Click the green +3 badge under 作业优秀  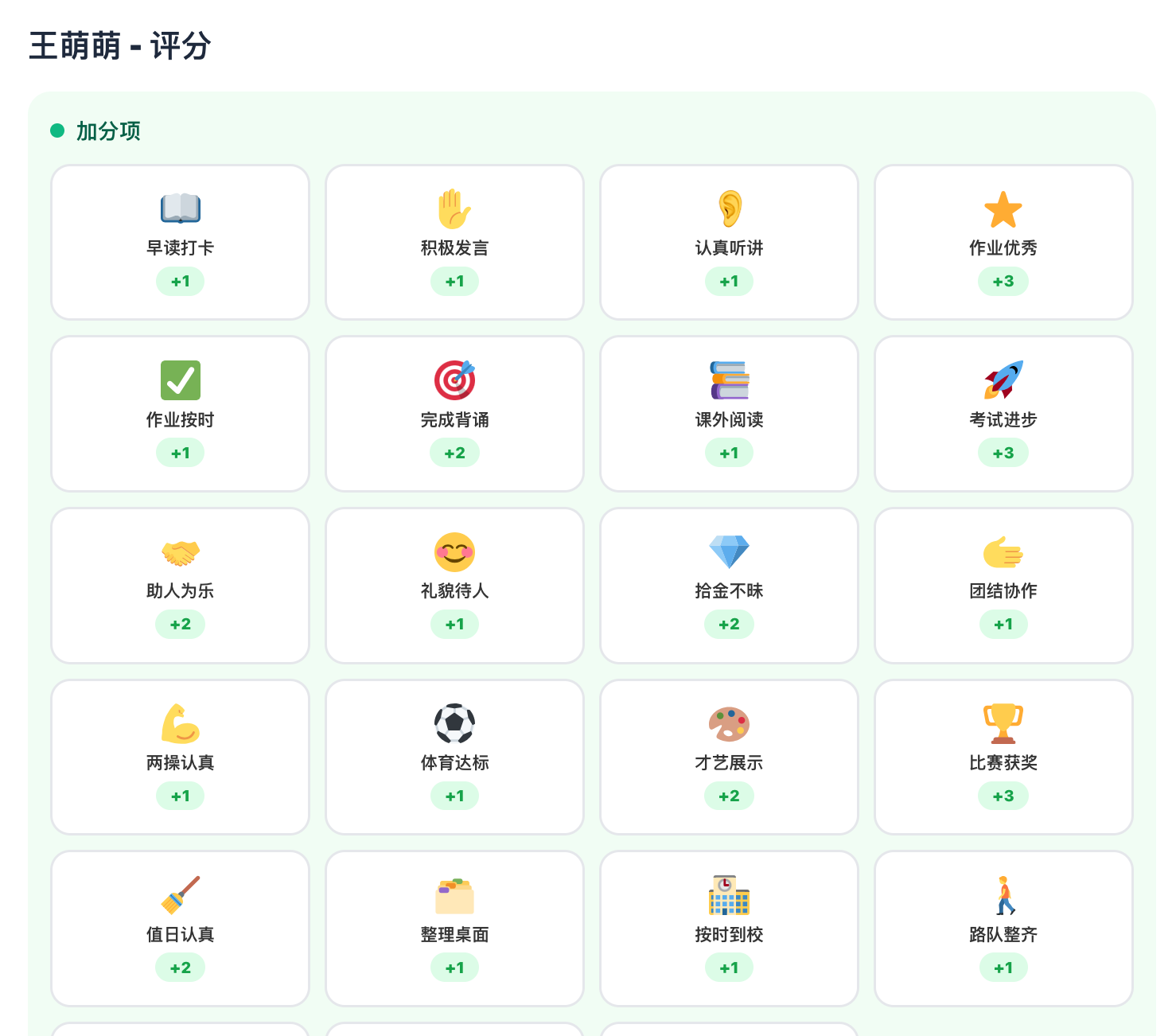click(x=1003, y=281)
